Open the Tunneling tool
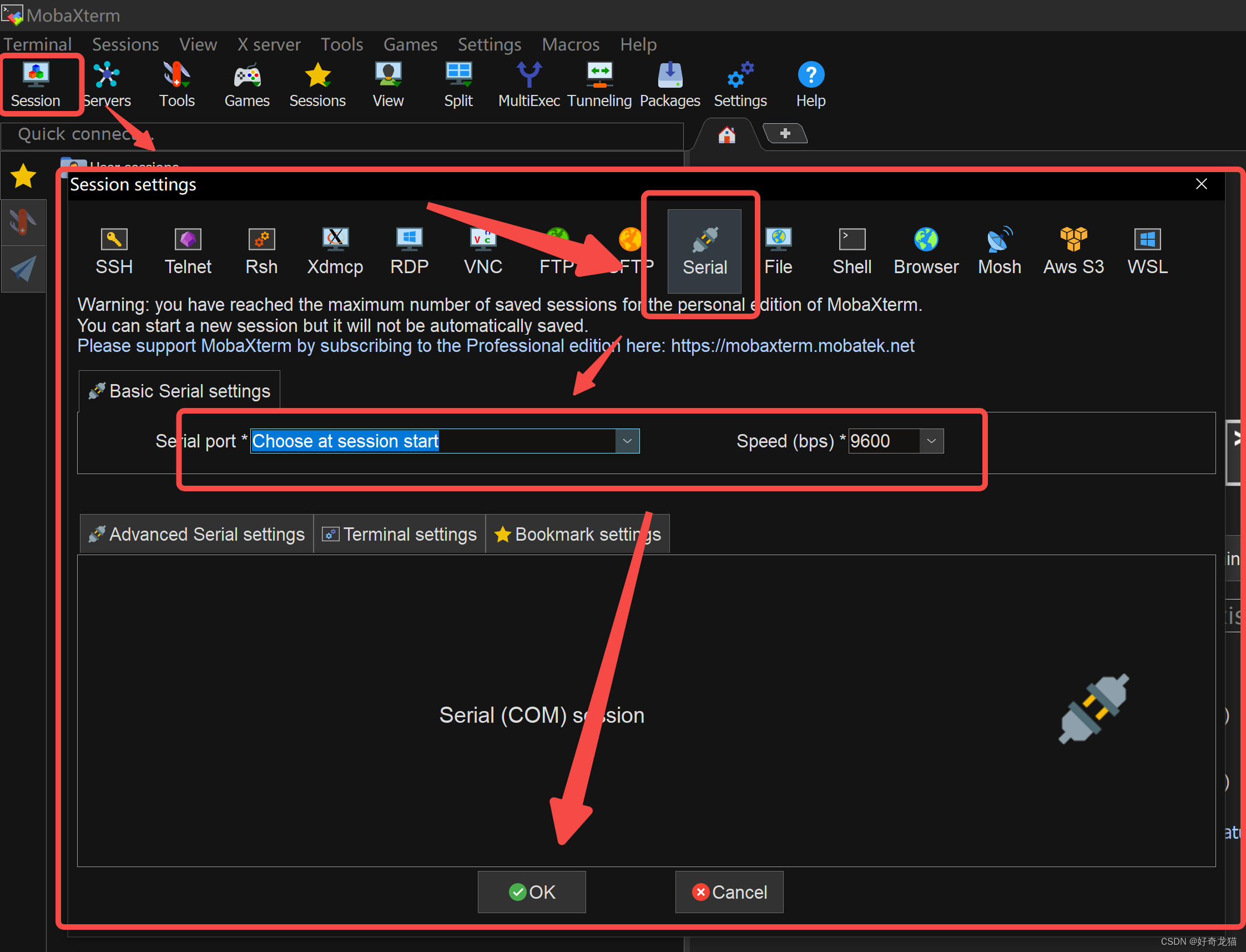1246x952 pixels. click(x=599, y=84)
